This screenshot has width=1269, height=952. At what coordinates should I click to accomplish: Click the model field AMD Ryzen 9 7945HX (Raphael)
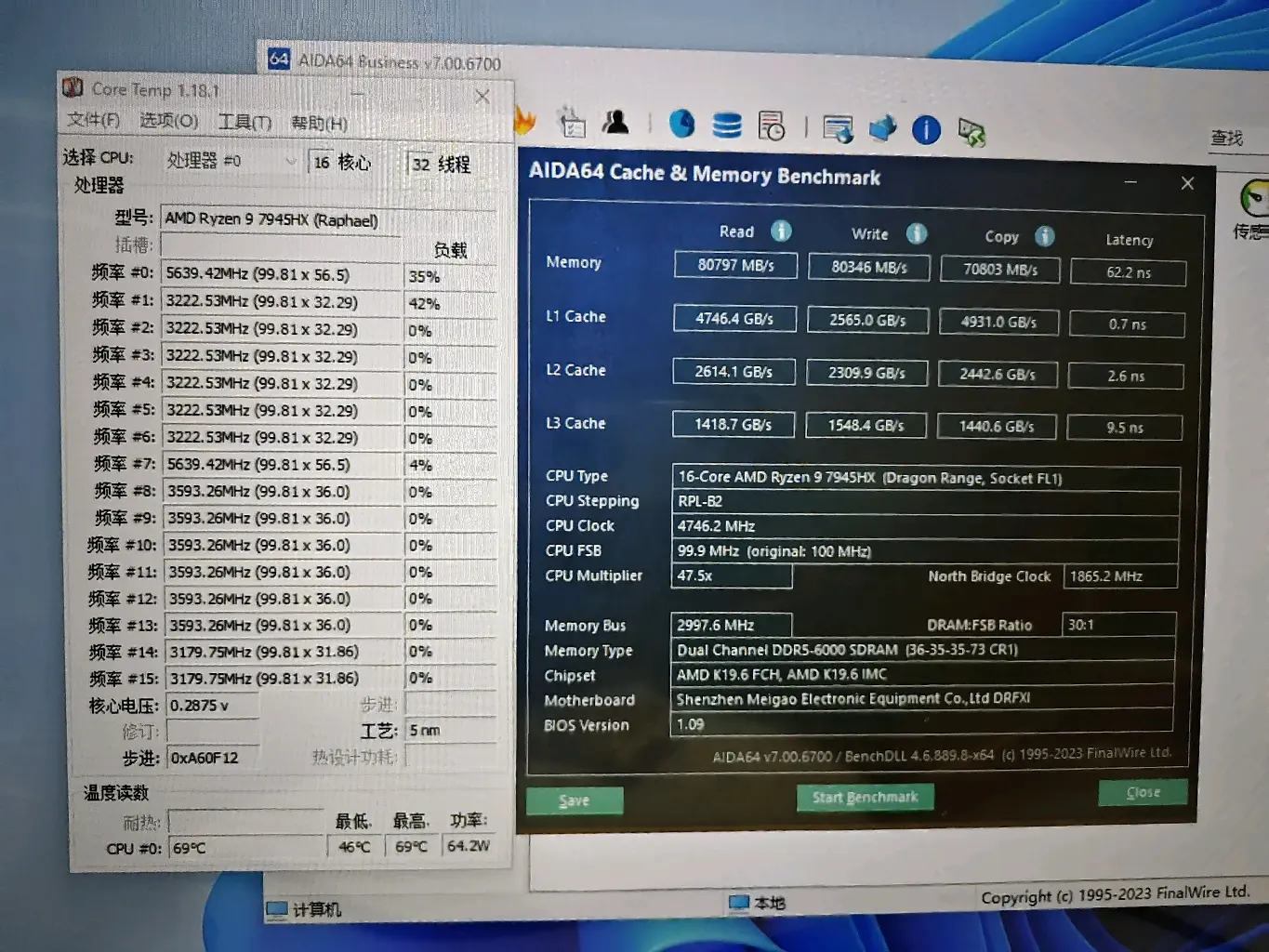pos(328,220)
